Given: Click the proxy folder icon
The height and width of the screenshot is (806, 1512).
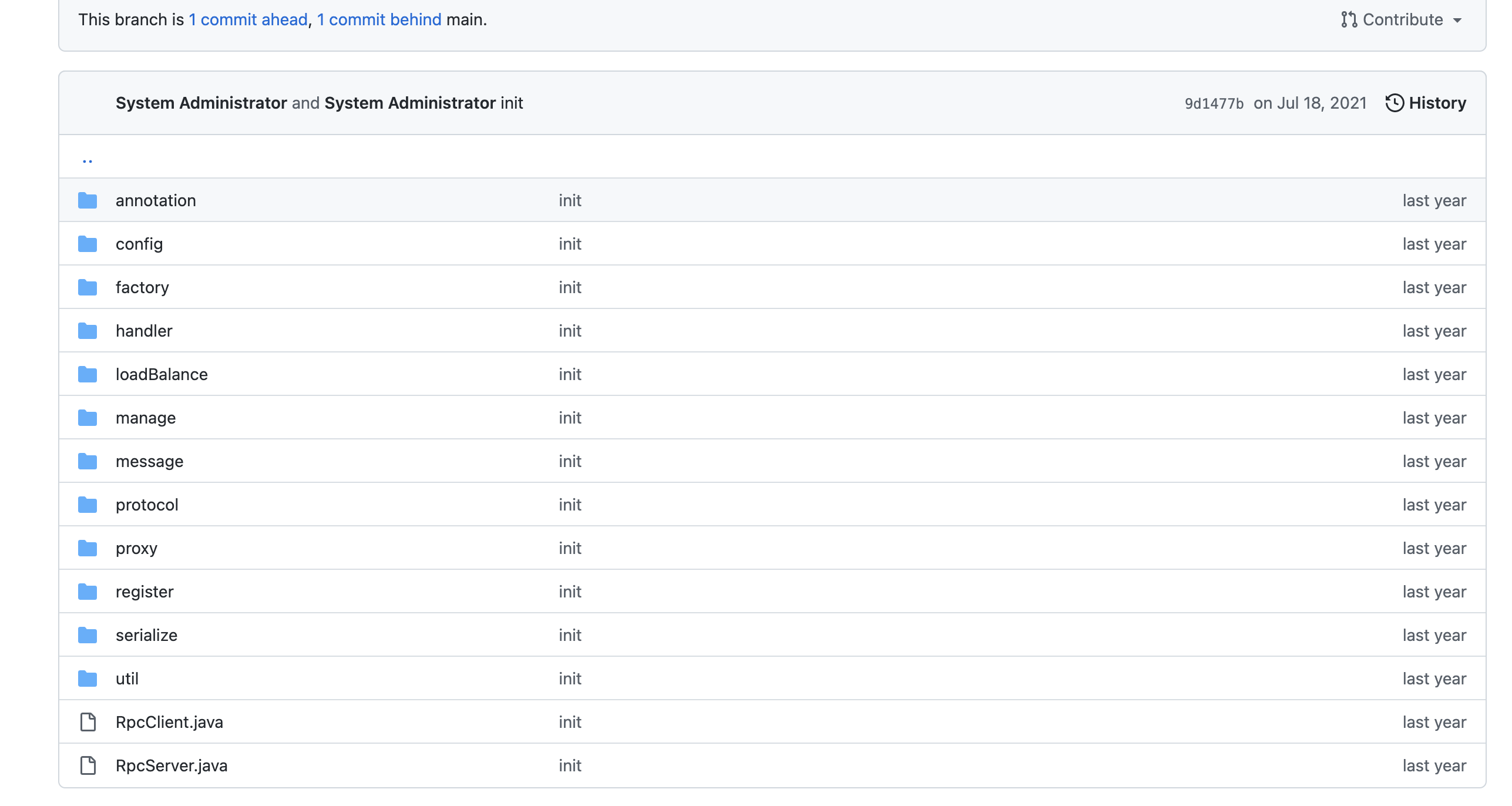Looking at the screenshot, I should [88, 548].
